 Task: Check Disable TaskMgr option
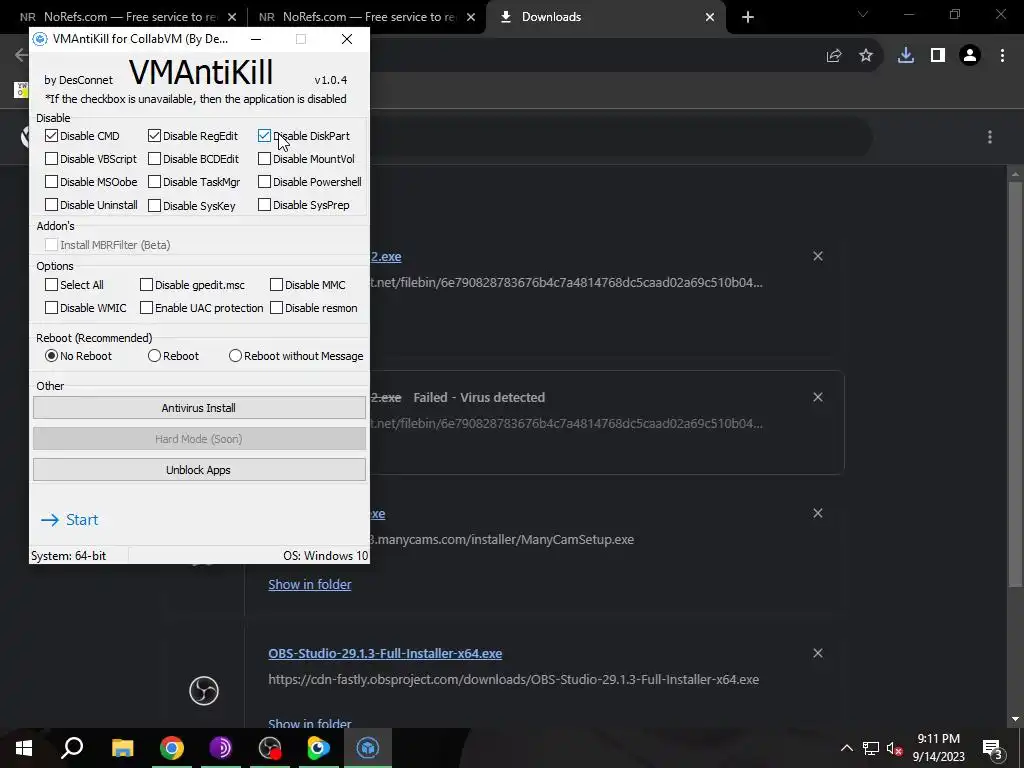click(154, 182)
